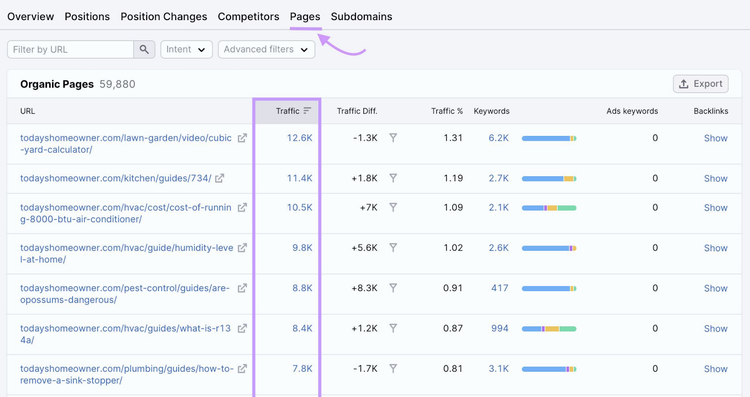Click Show backlinks for cubic-yard-calculator row
Screen dimensions: 750x397
pos(716,138)
